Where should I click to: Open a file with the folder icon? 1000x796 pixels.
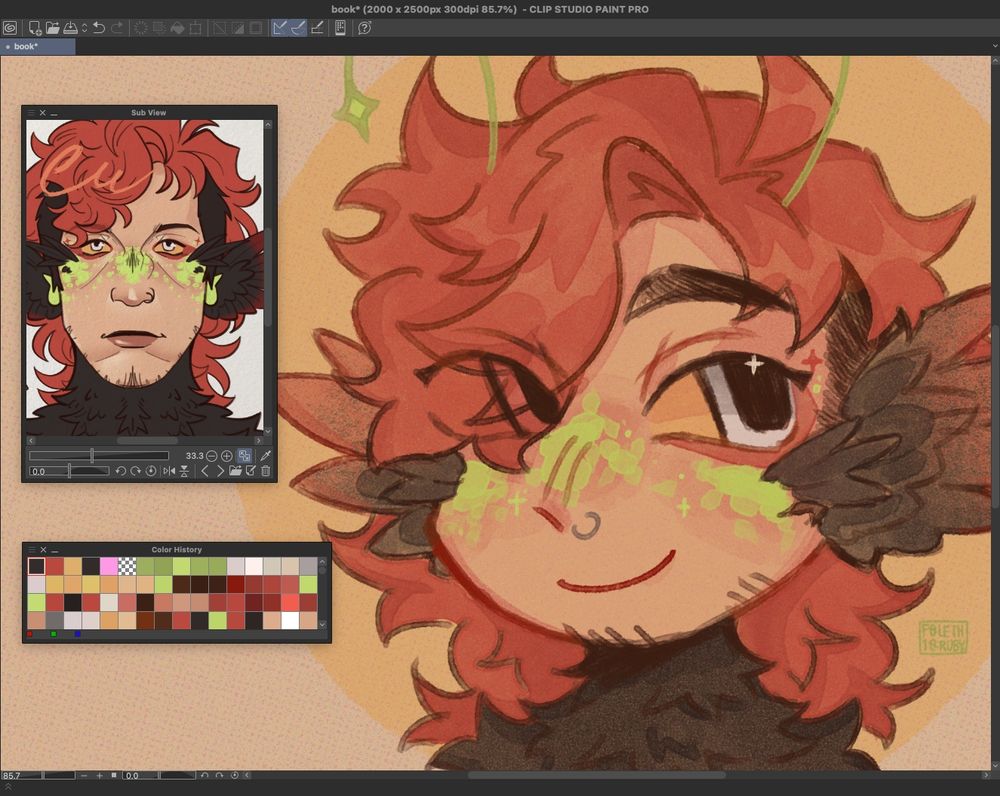point(52,28)
